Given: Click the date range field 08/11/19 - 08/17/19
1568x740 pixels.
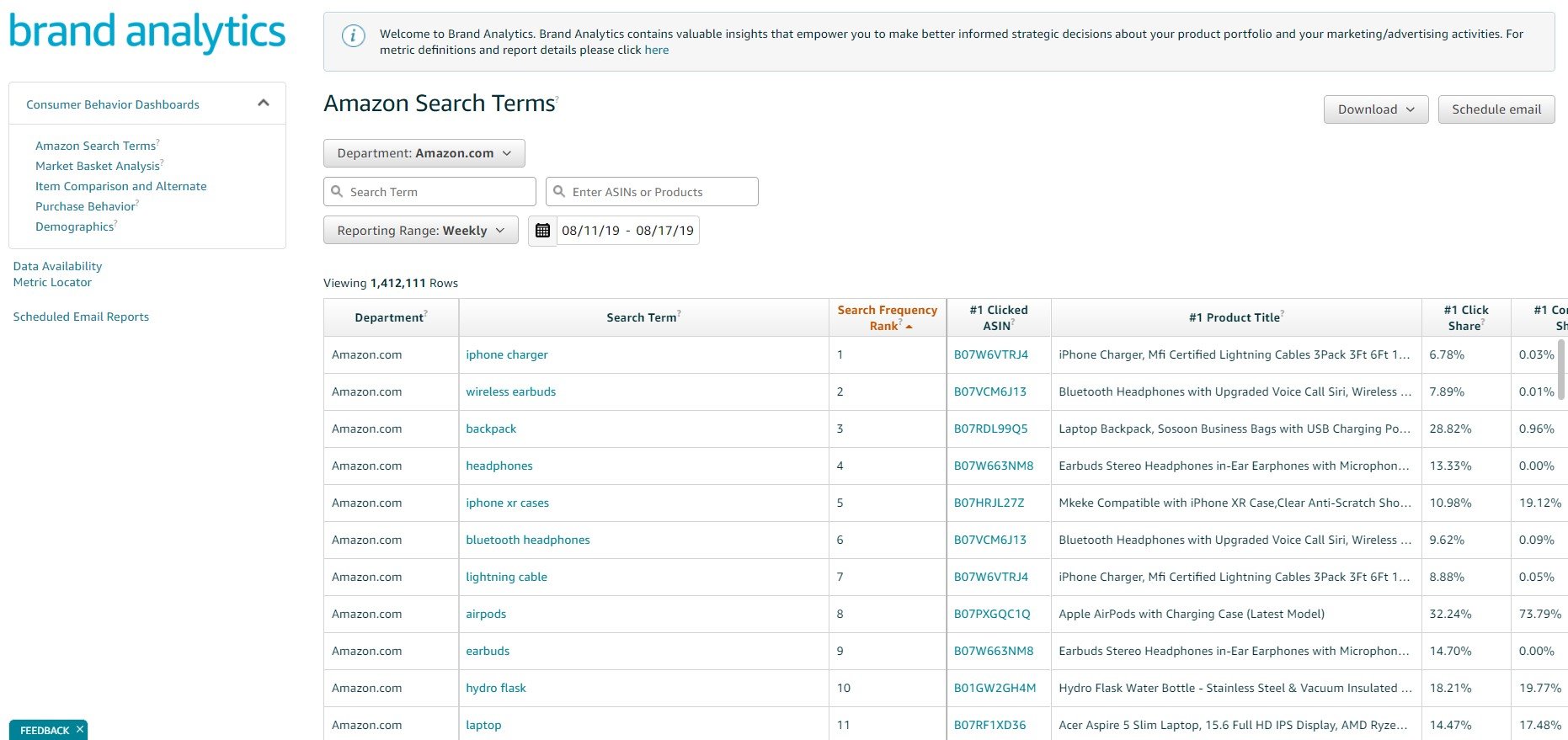Looking at the screenshot, I should (x=627, y=231).
